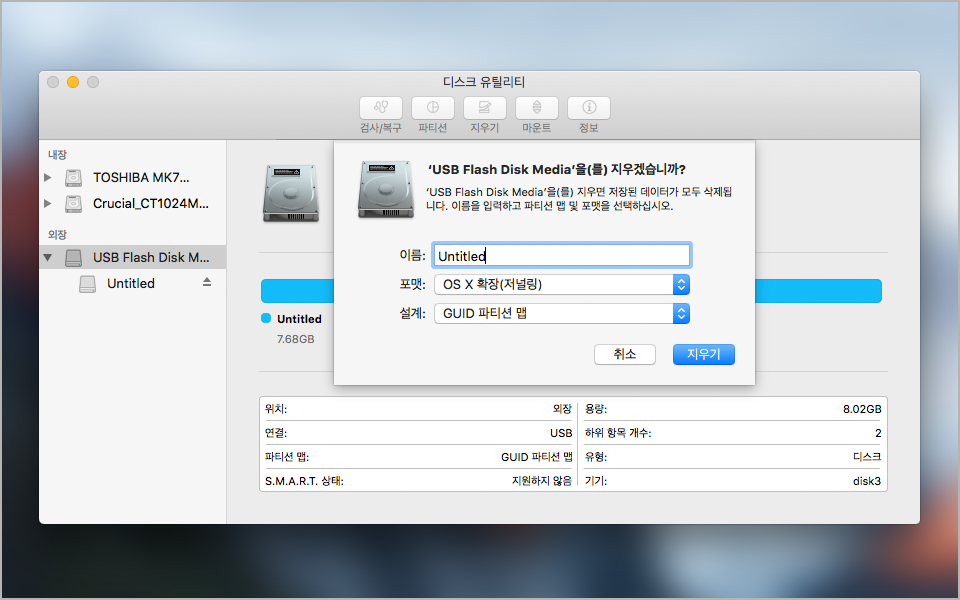Click the Erase (지우기) toolbar icon
The height and width of the screenshot is (600, 960).
[x=484, y=108]
